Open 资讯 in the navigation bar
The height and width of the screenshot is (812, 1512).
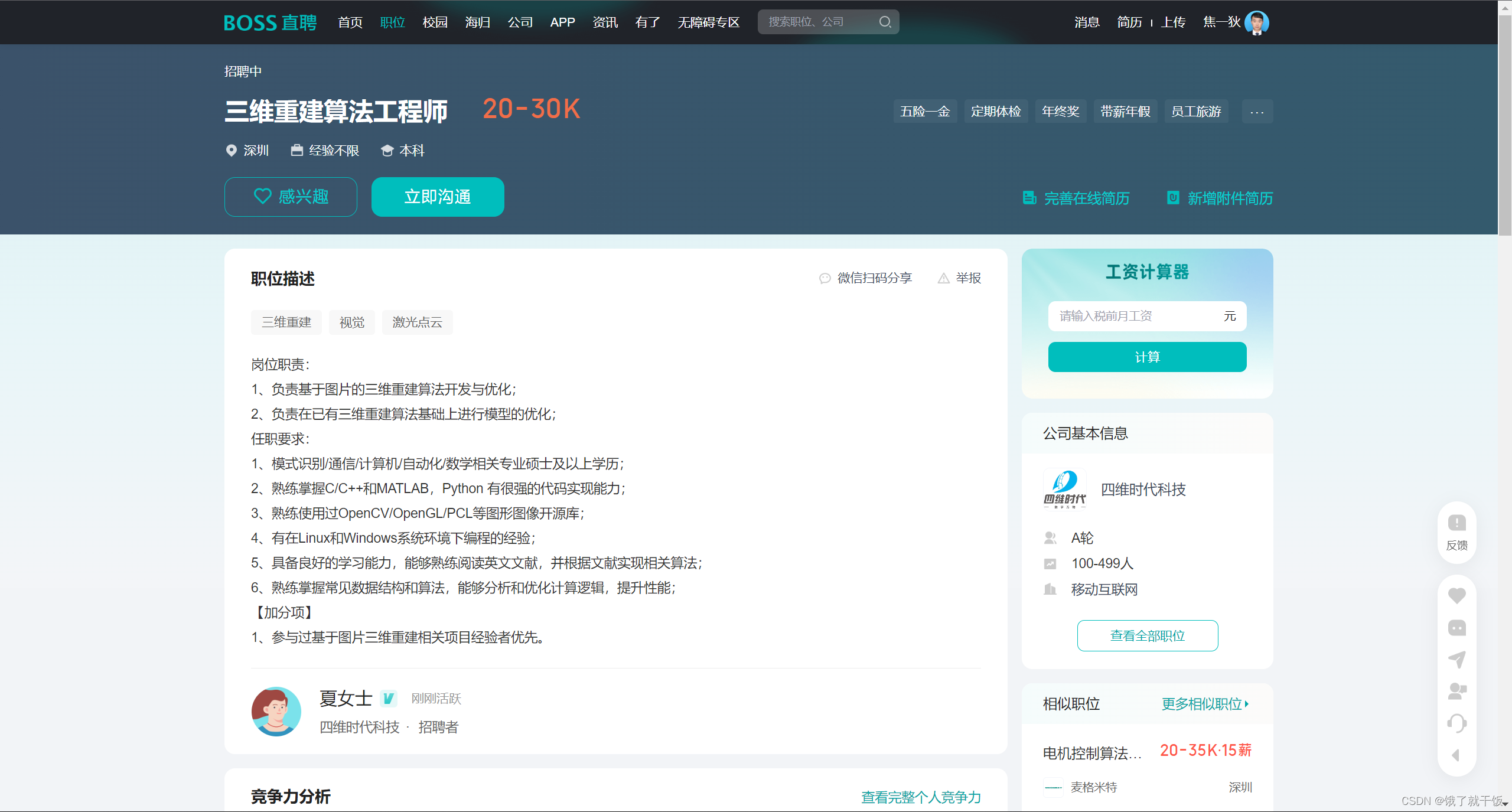coord(605,22)
